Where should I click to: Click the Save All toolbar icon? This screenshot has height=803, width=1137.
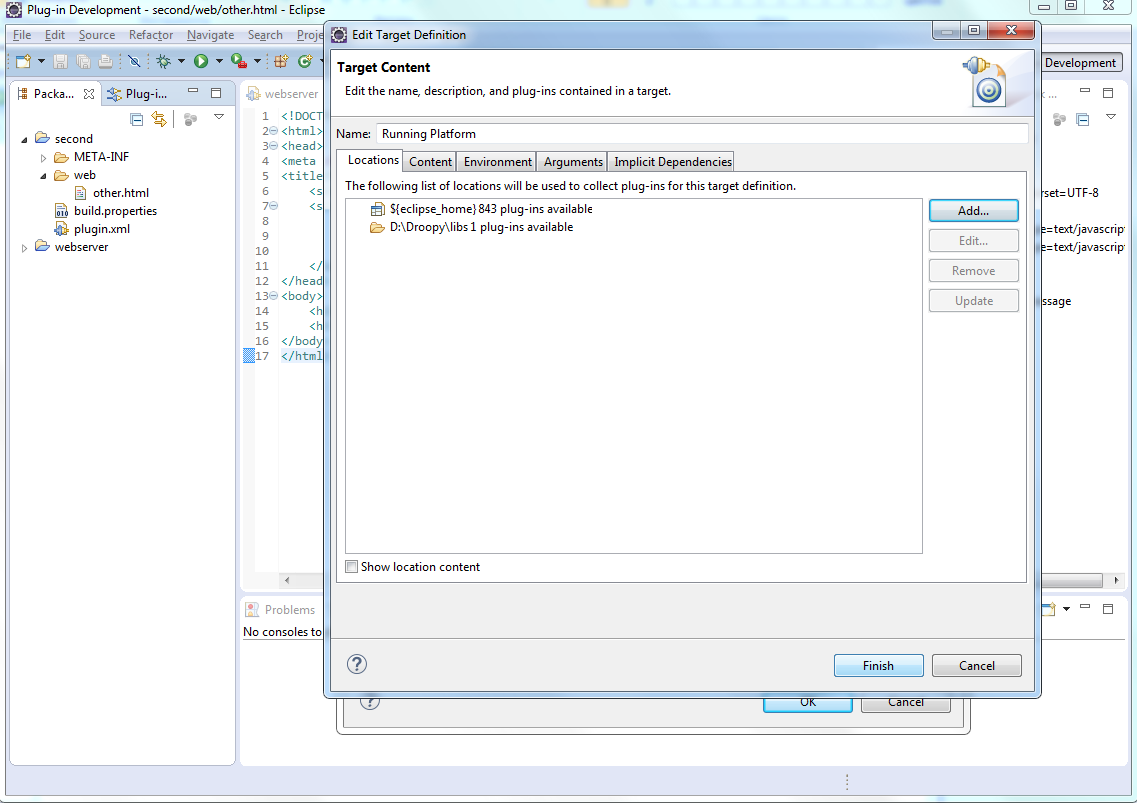click(83, 62)
